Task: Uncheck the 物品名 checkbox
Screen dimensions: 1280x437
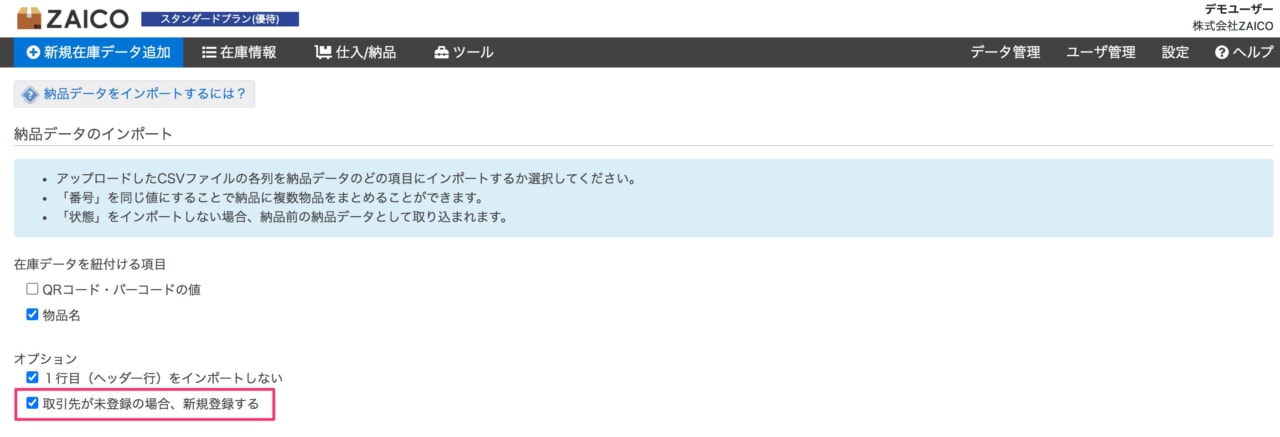Action: [x=32, y=315]
